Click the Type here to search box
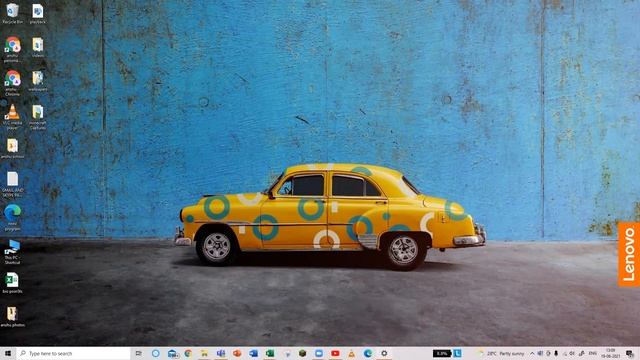Viewport: 640px width, 360px height. 73,353
